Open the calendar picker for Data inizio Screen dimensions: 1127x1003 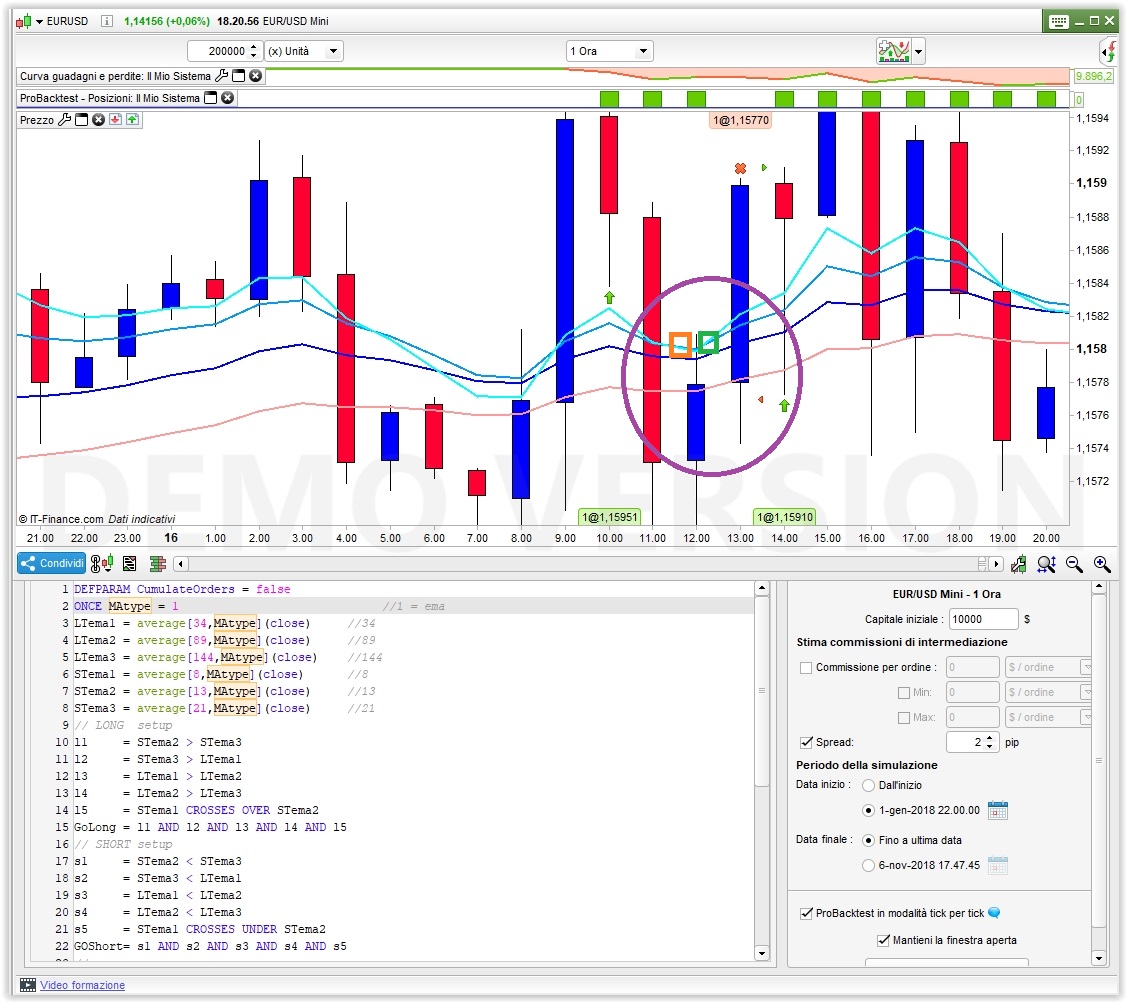997,810
